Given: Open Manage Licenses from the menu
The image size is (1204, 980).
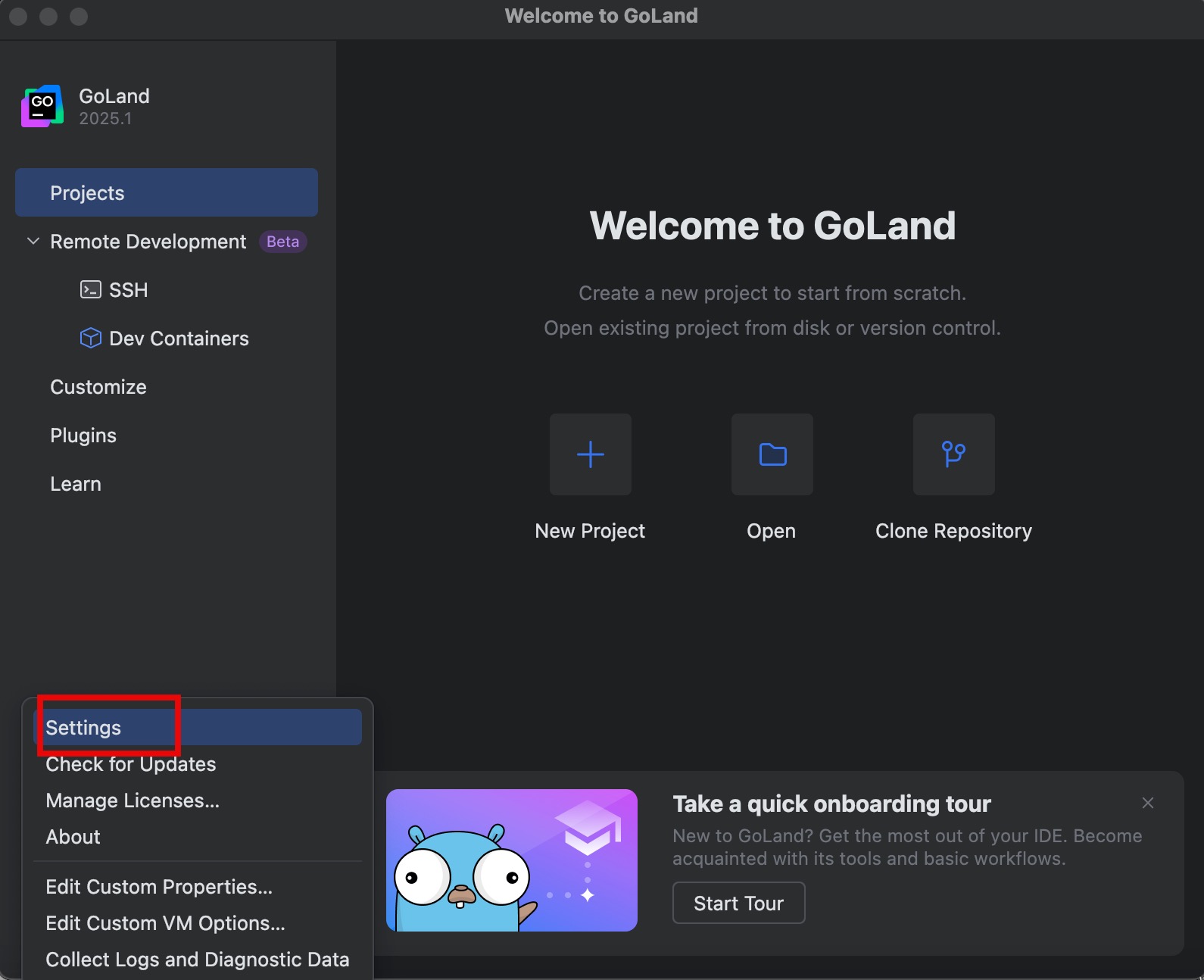Looking at the screenshot, I should 133,801.
